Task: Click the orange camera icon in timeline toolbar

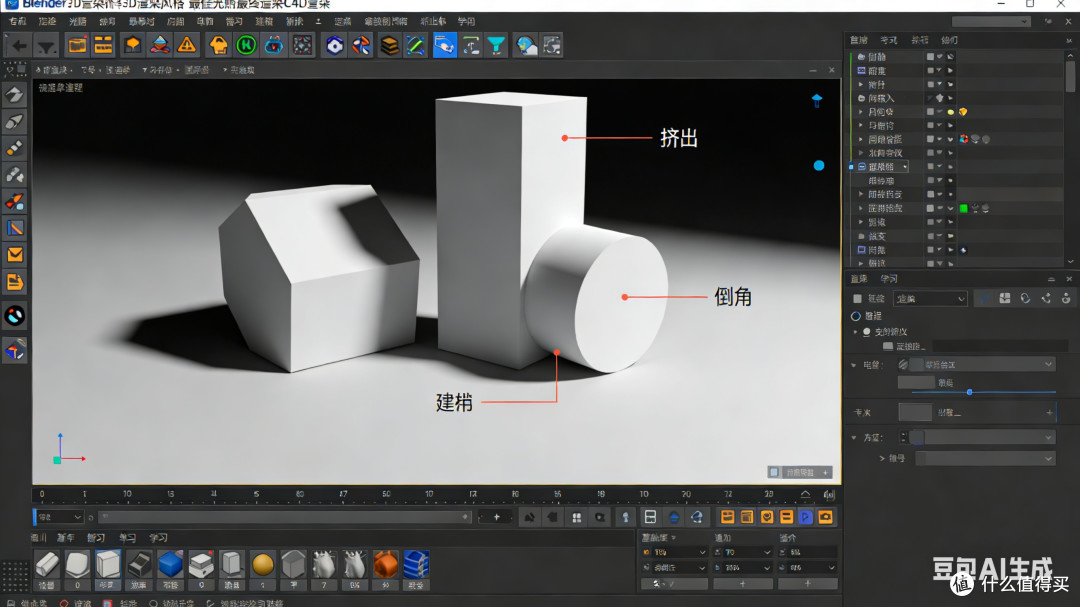Action: click(826, 517)
